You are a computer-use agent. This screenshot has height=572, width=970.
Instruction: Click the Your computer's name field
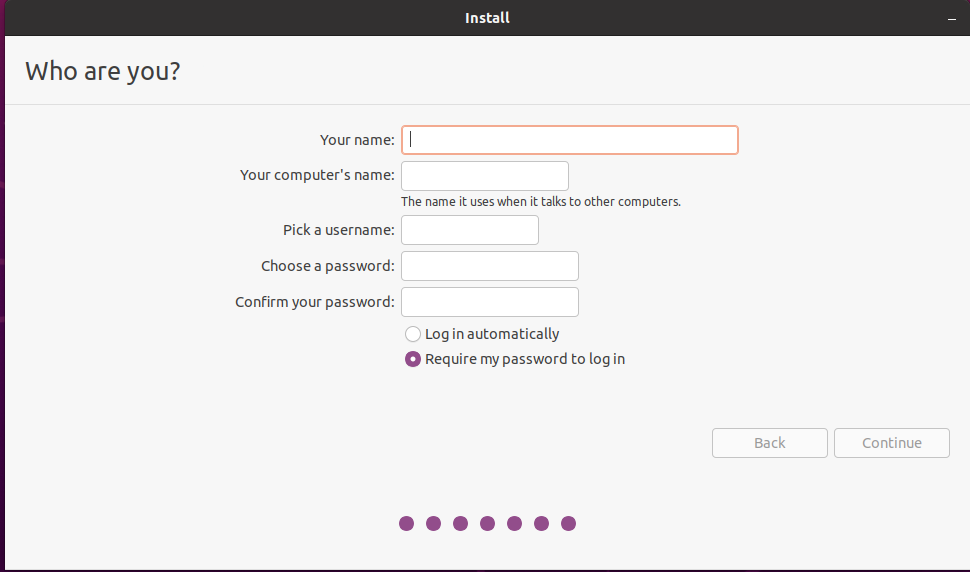485,176
